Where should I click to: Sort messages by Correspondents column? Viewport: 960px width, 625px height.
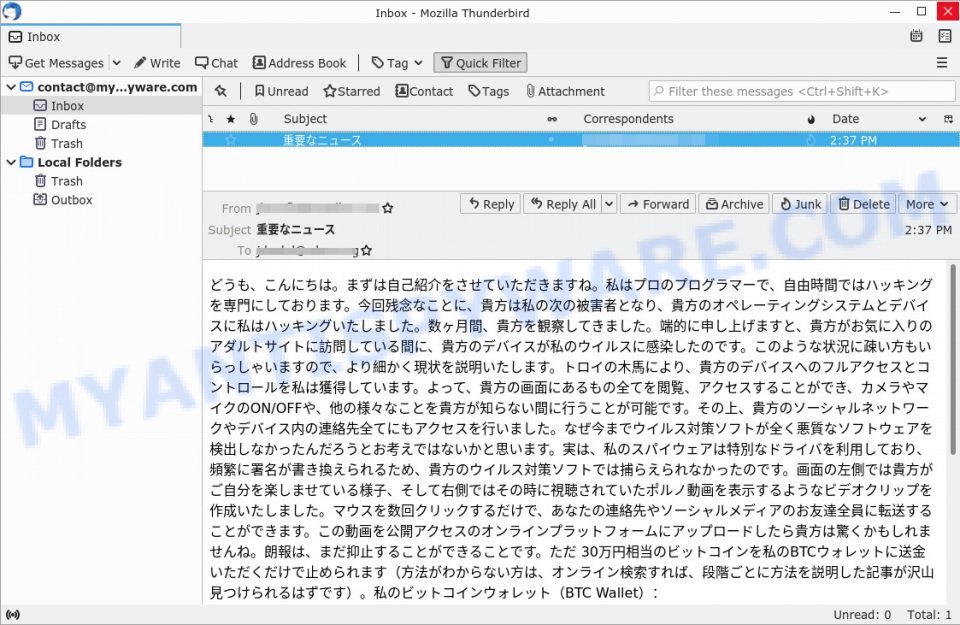point(628,119)
